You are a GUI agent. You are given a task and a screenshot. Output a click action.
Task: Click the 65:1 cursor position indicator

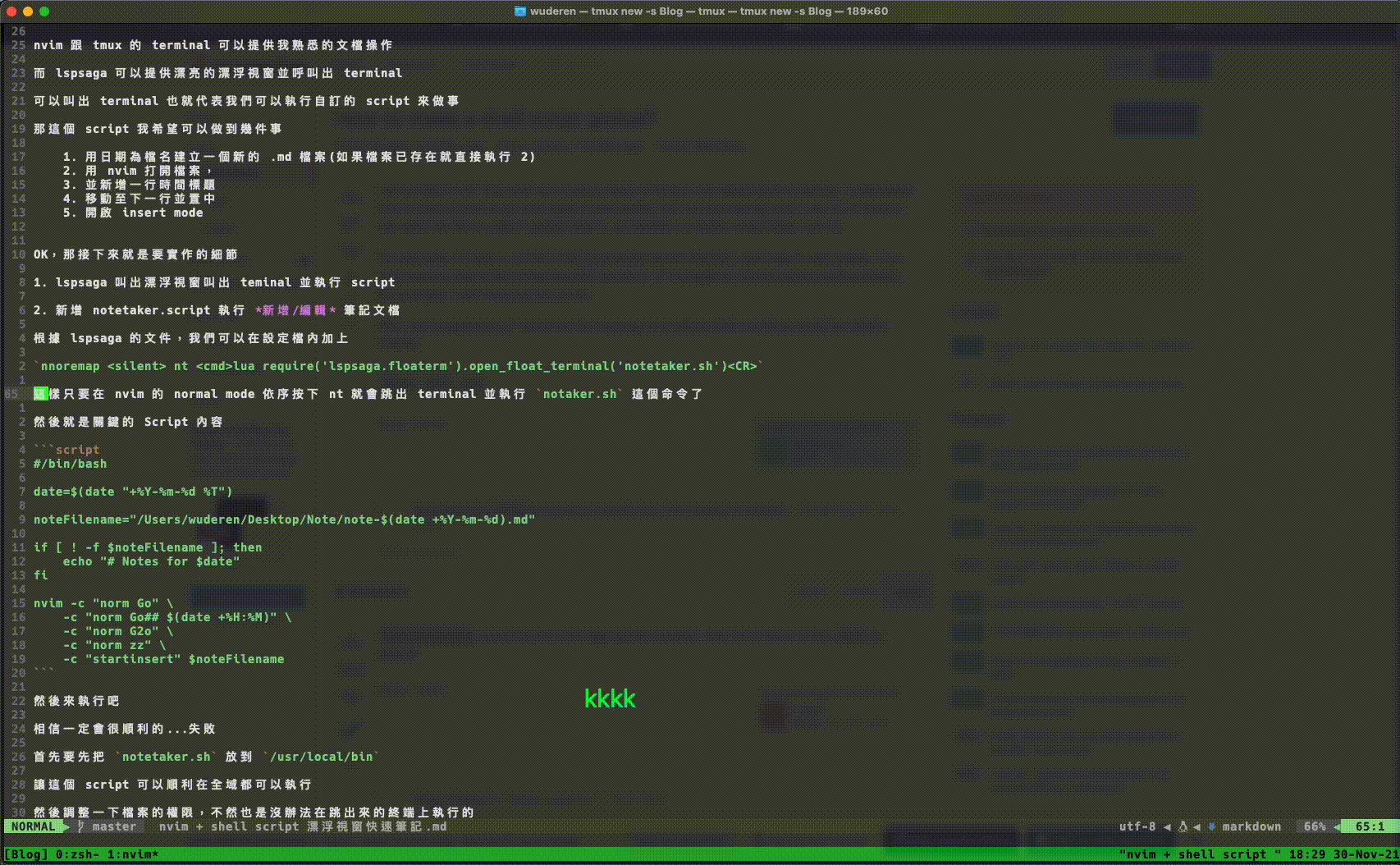point(1370,826)
